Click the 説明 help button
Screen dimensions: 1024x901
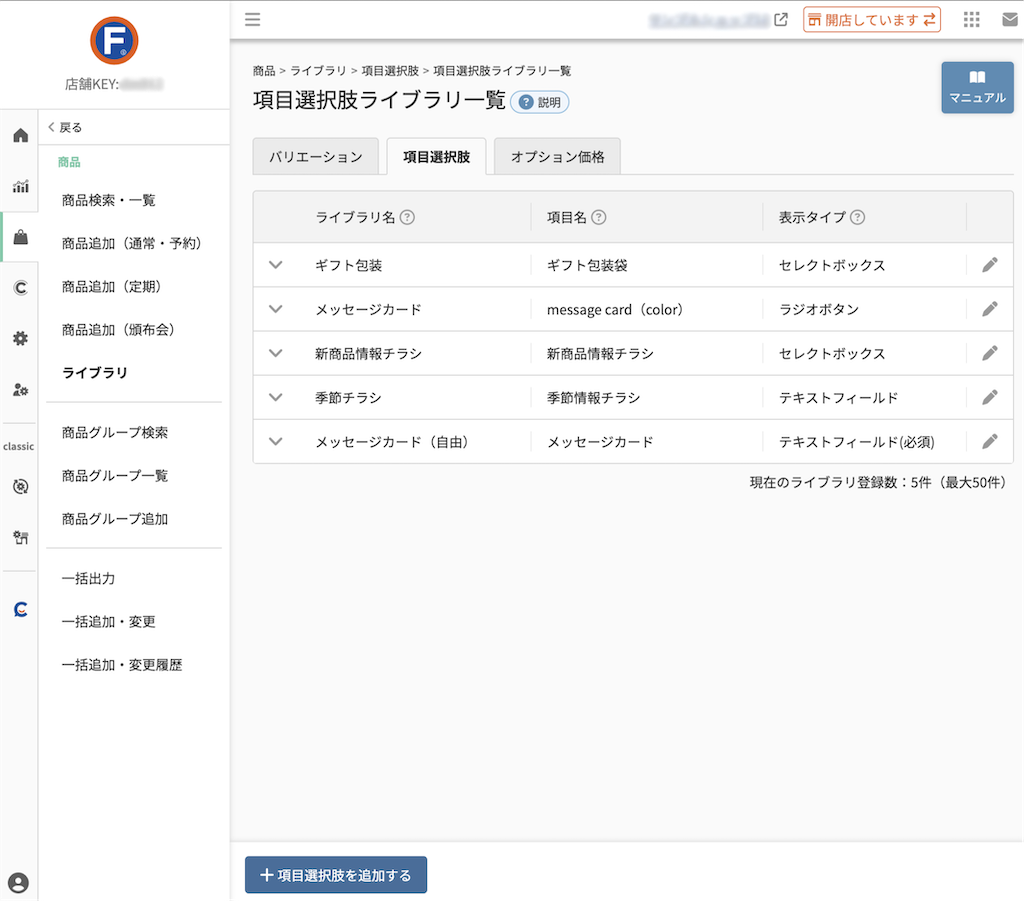click(x=539, y=103)
